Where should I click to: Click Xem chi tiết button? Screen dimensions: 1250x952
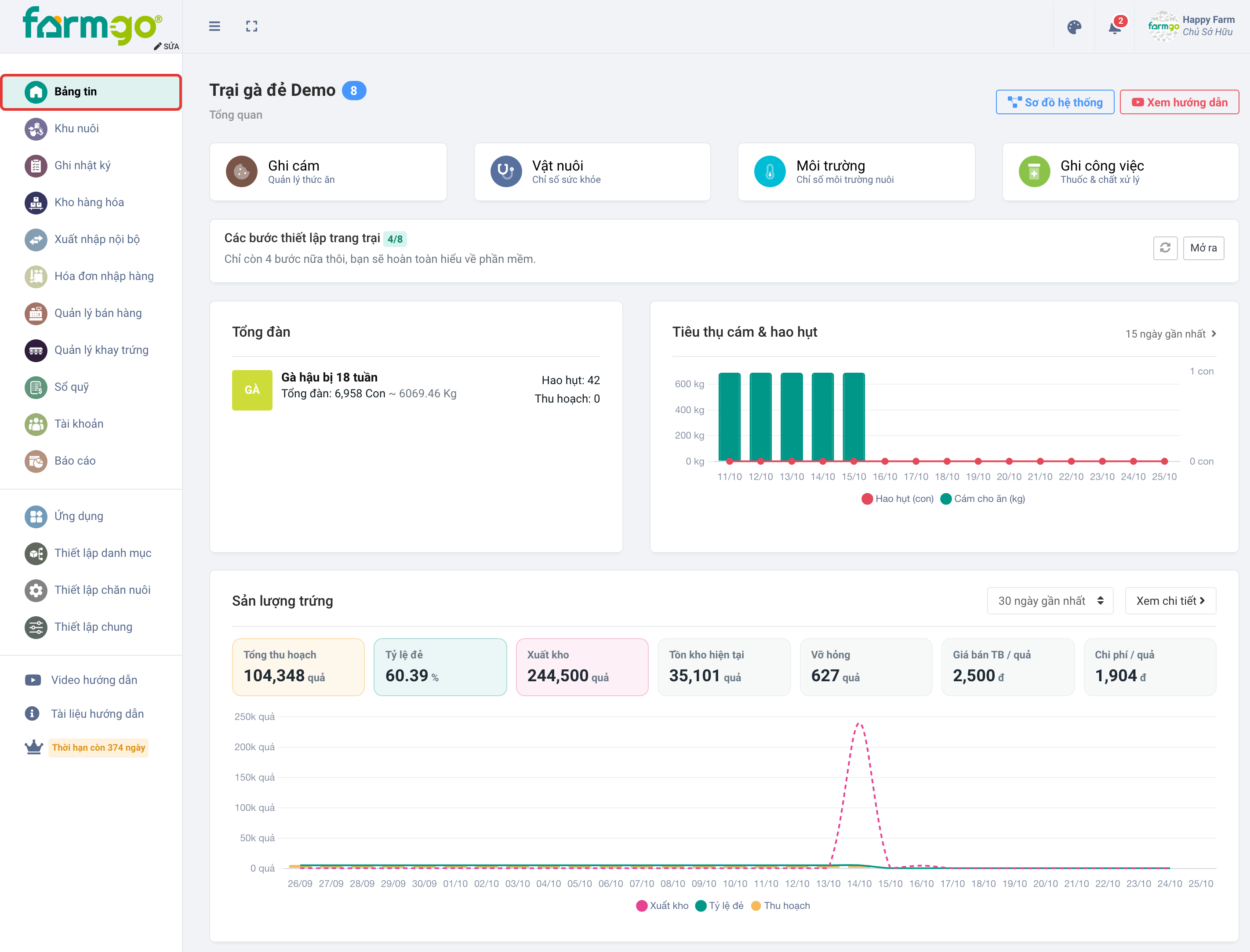coord(1170,601)
